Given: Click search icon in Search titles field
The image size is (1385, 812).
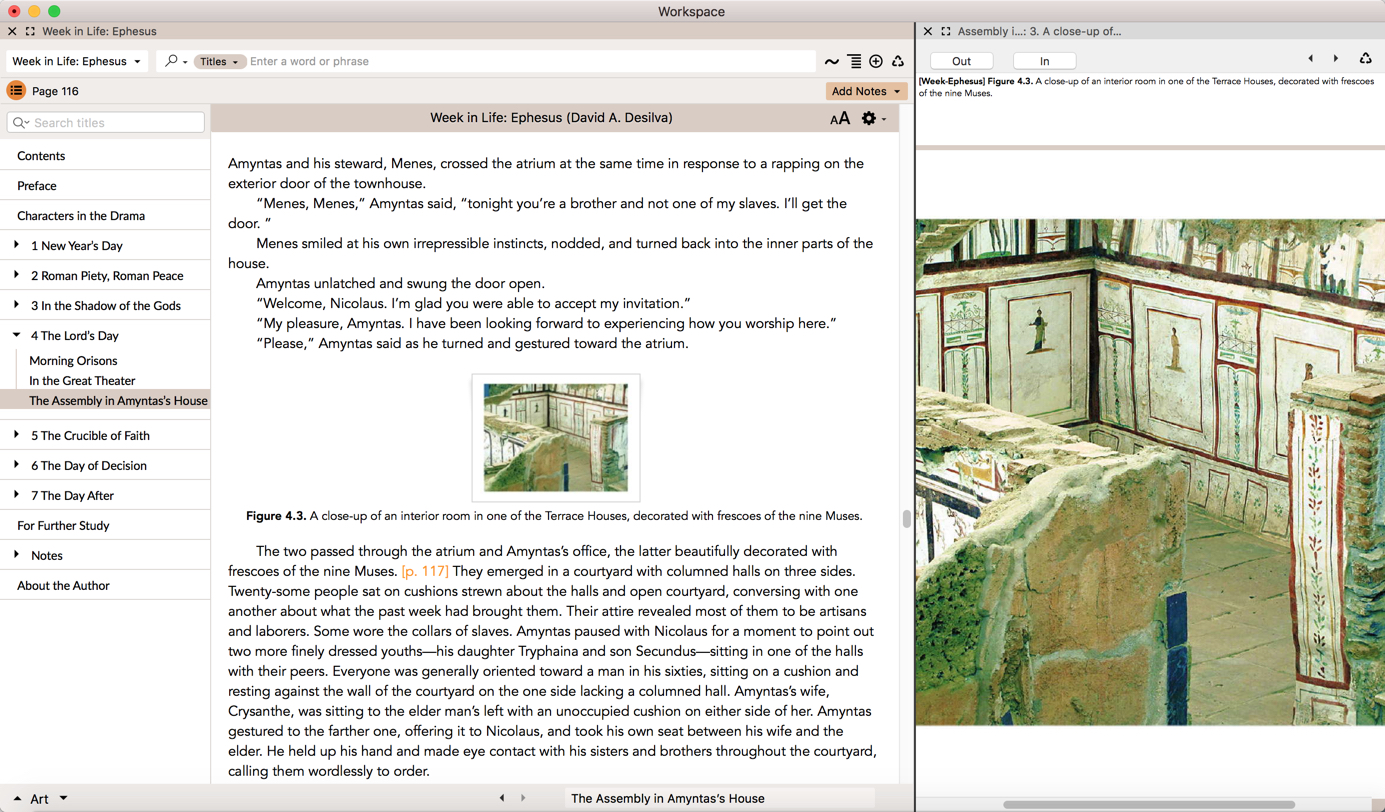Looking at the screenshot, I should click(21, 123).
